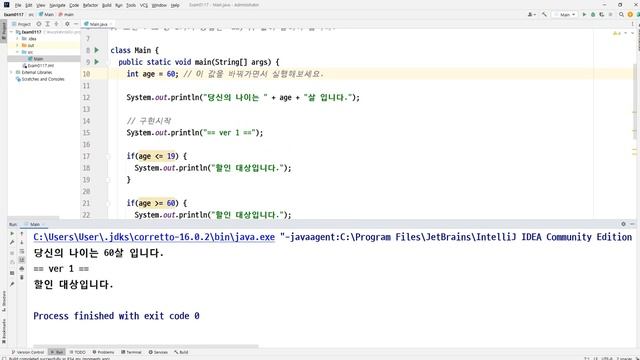Open Search Everywhere magnifier icon

pyautogui.click(x=621, y=14)
